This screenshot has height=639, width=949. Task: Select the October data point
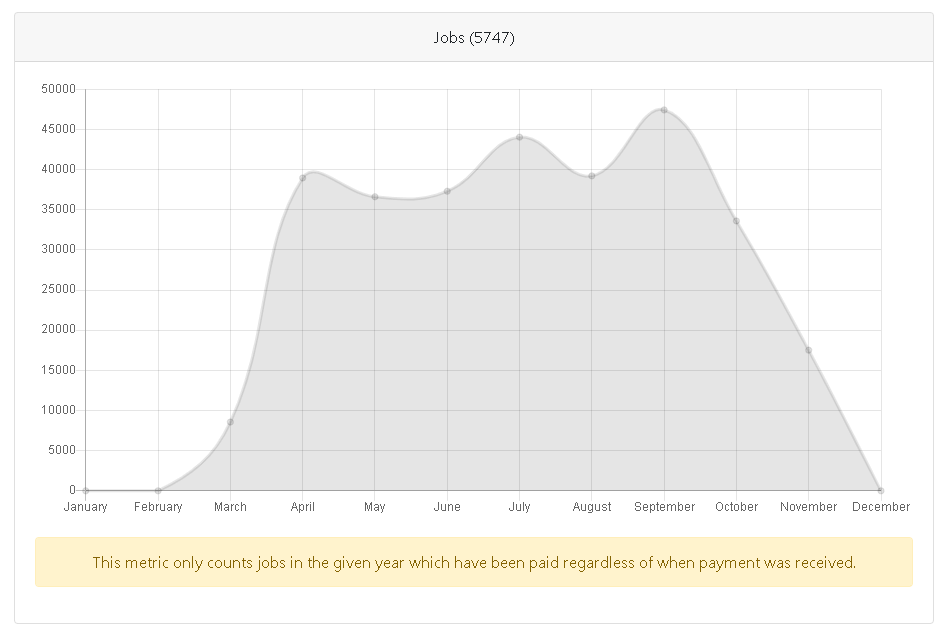736,221
